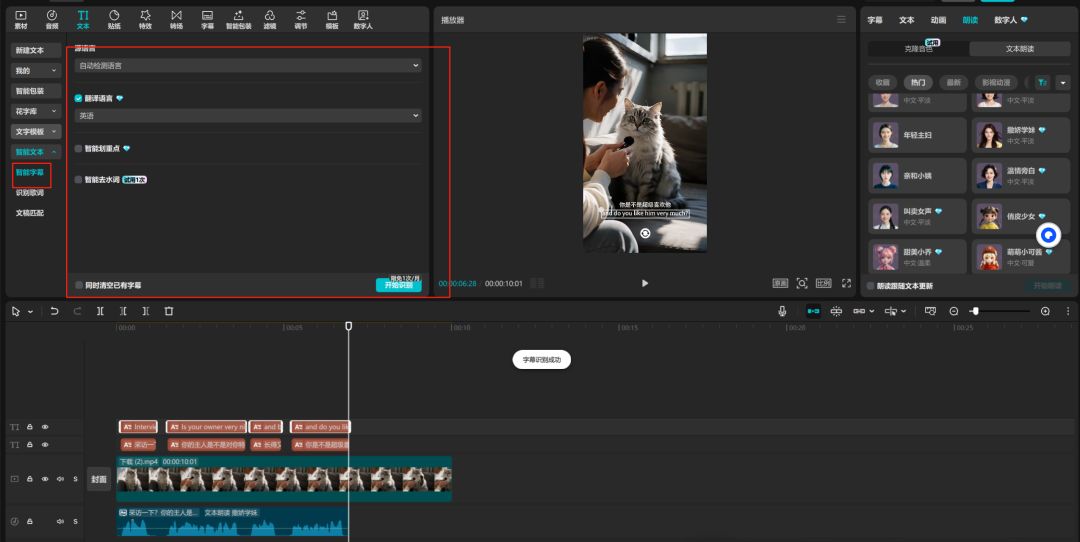Viewport: 1080px width, 542px height.
Task: Switch to the 动画 tab in right panel
Action: 938,20
